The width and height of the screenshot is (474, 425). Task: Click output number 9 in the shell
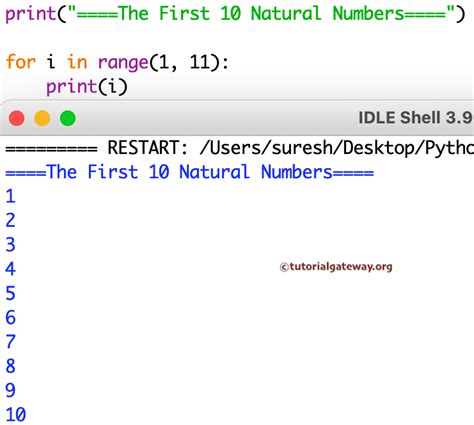(10, 390)
